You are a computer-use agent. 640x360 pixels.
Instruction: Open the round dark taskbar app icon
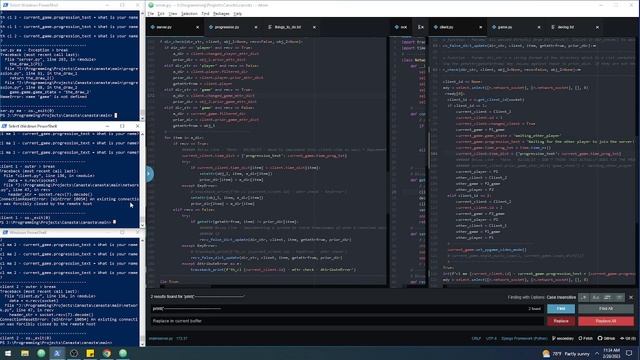pyautogui.click(x=74, y=353)
